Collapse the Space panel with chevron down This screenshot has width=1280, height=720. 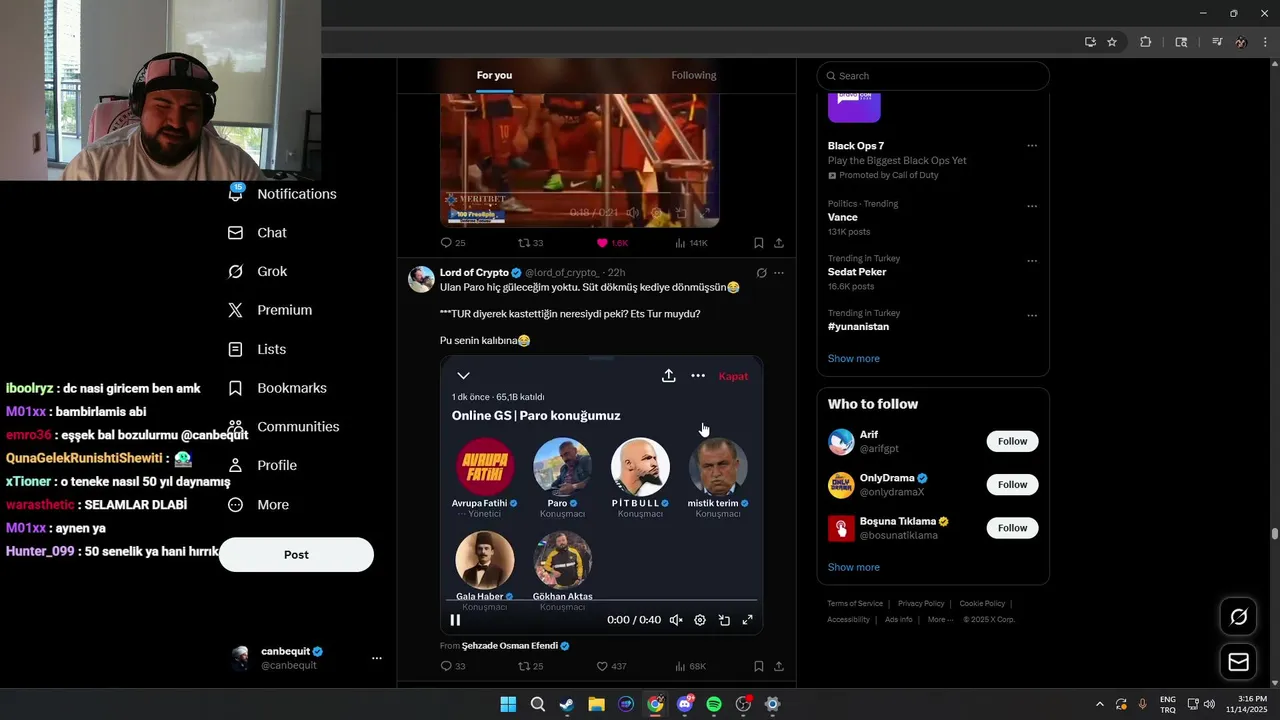click(463, 376)
